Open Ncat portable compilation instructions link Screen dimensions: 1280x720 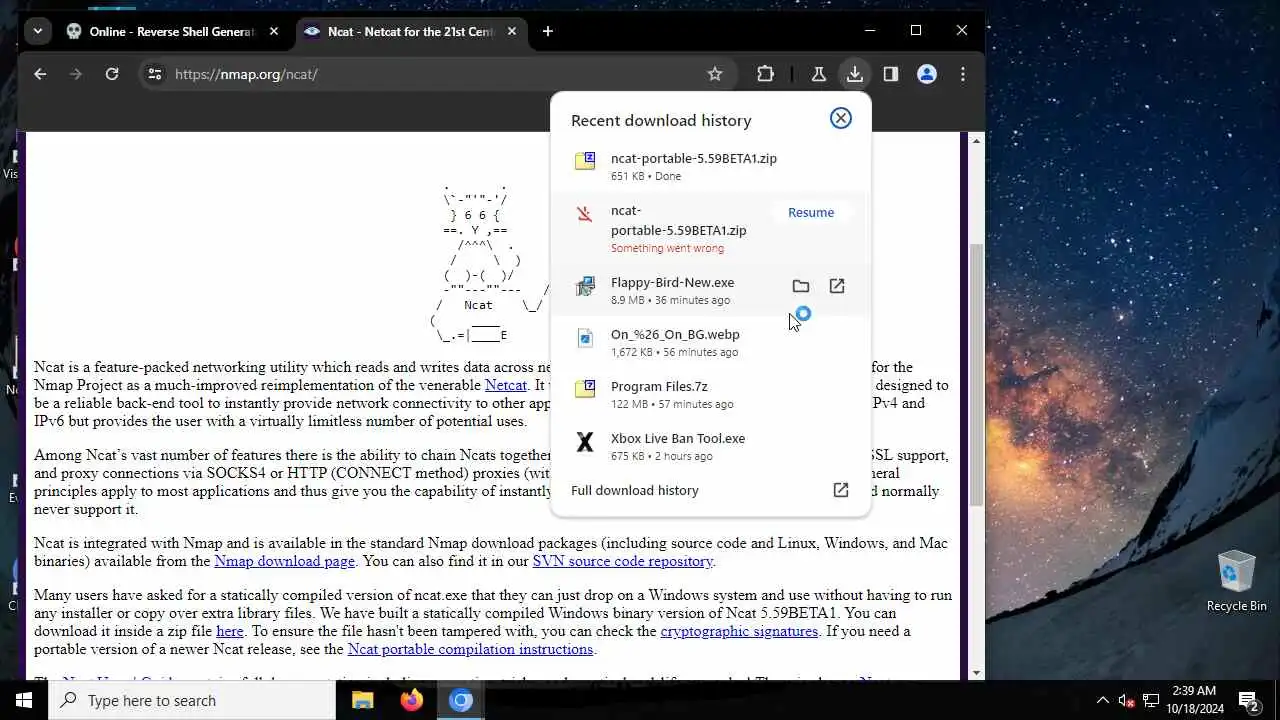point(470,649)
